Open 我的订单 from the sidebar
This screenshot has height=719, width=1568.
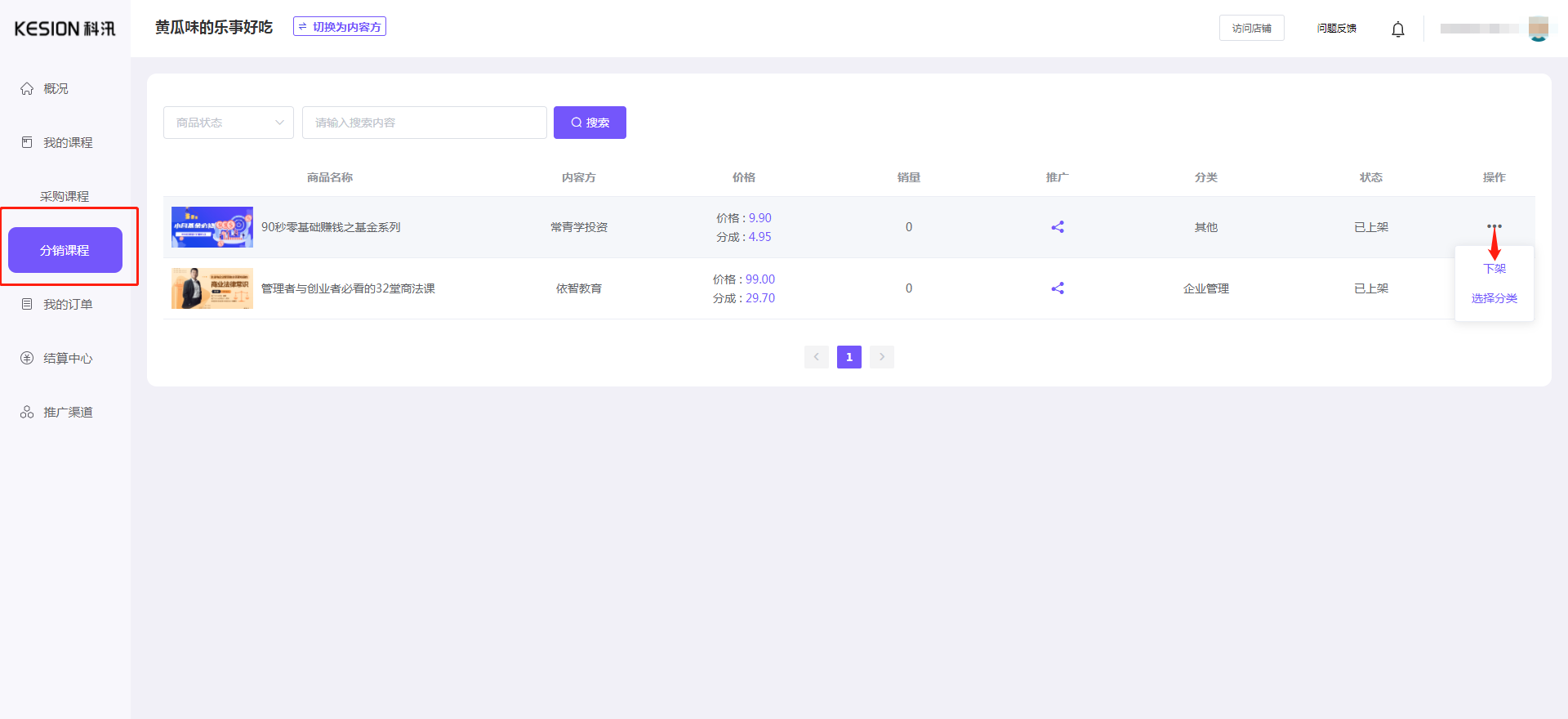tap(67, 304)
